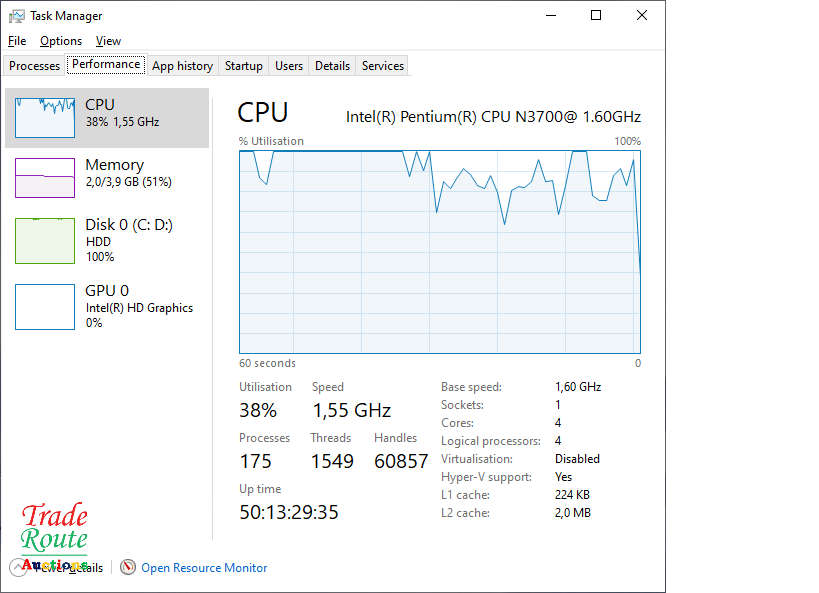Image resolution: width=819 pixels, height=593 pixels.
Task: Select the CPU mini graph thumbnail
Action: click(45, 118)
